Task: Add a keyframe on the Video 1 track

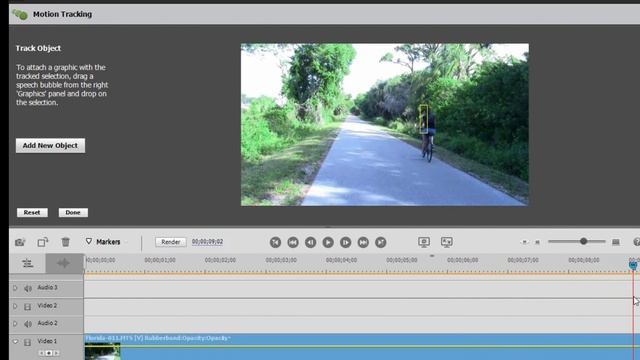Action: point(49,353)
